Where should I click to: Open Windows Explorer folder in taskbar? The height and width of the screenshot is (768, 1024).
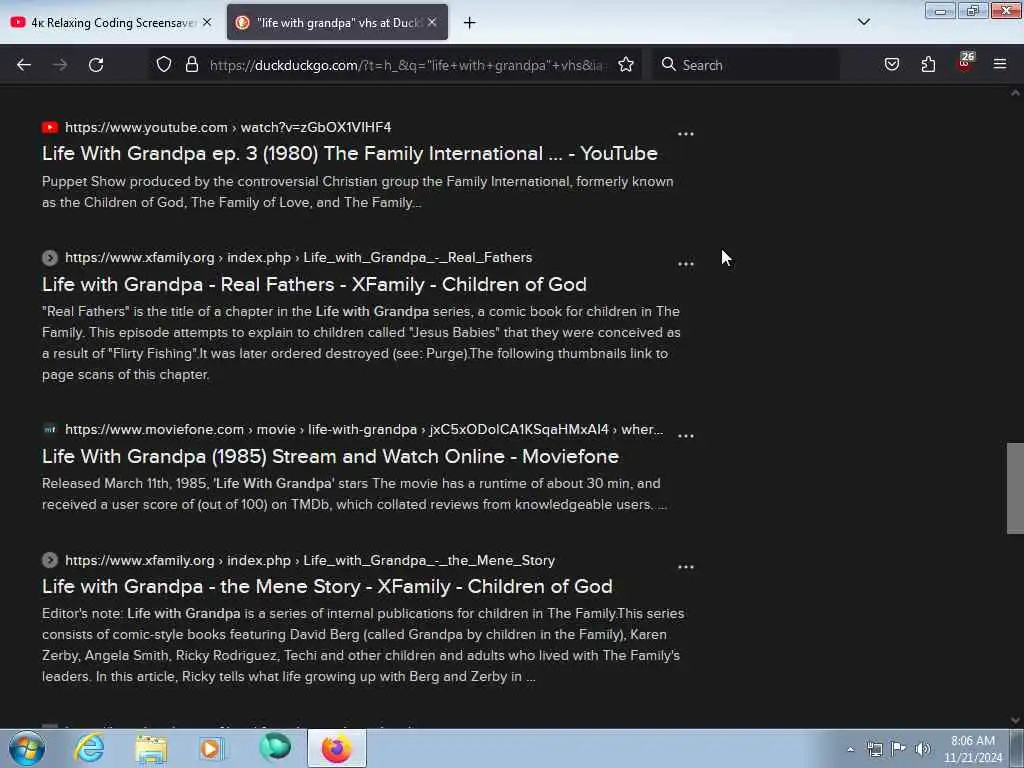point(151,748)
